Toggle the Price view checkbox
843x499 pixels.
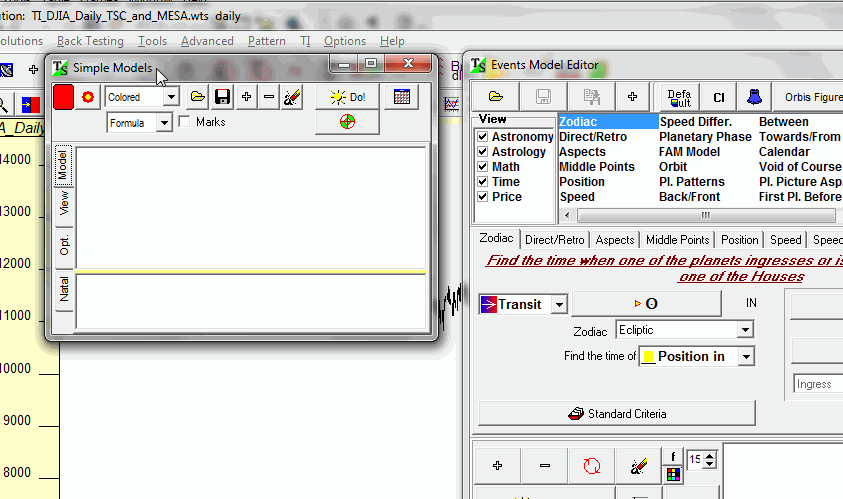click(x=483, y=197)
